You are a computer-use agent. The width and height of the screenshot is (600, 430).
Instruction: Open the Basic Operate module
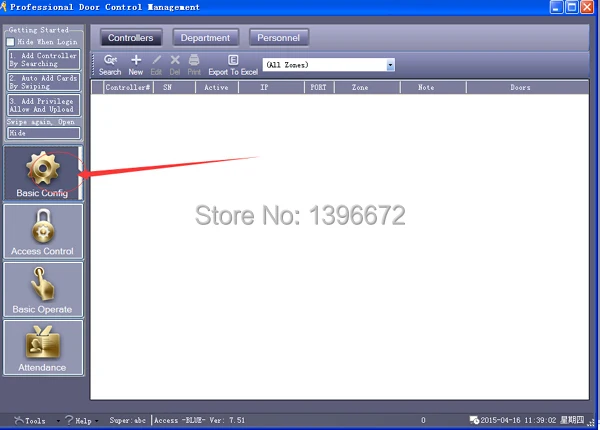coord(43,290)
